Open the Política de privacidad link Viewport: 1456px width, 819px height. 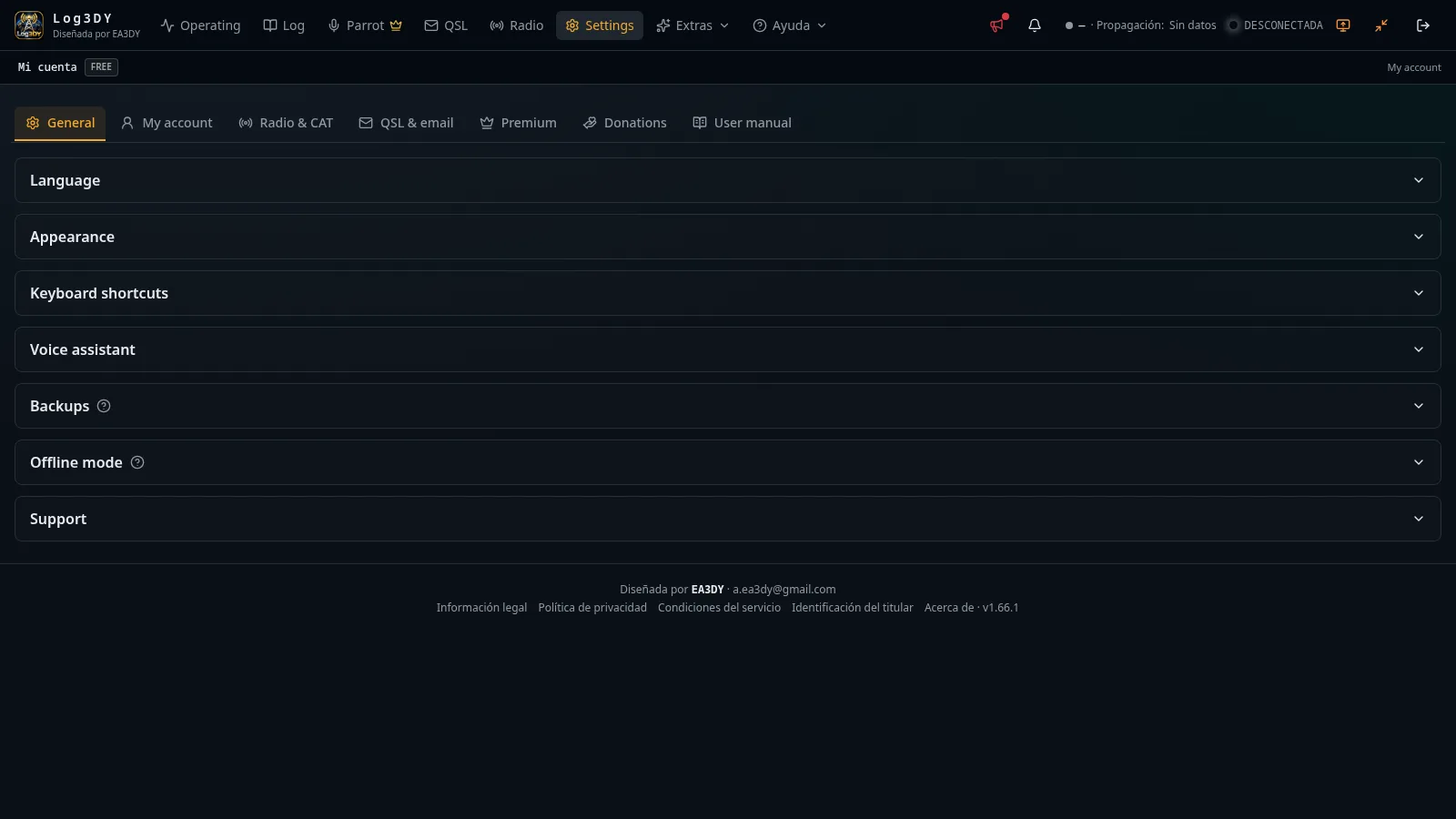(x=592, y=608)
